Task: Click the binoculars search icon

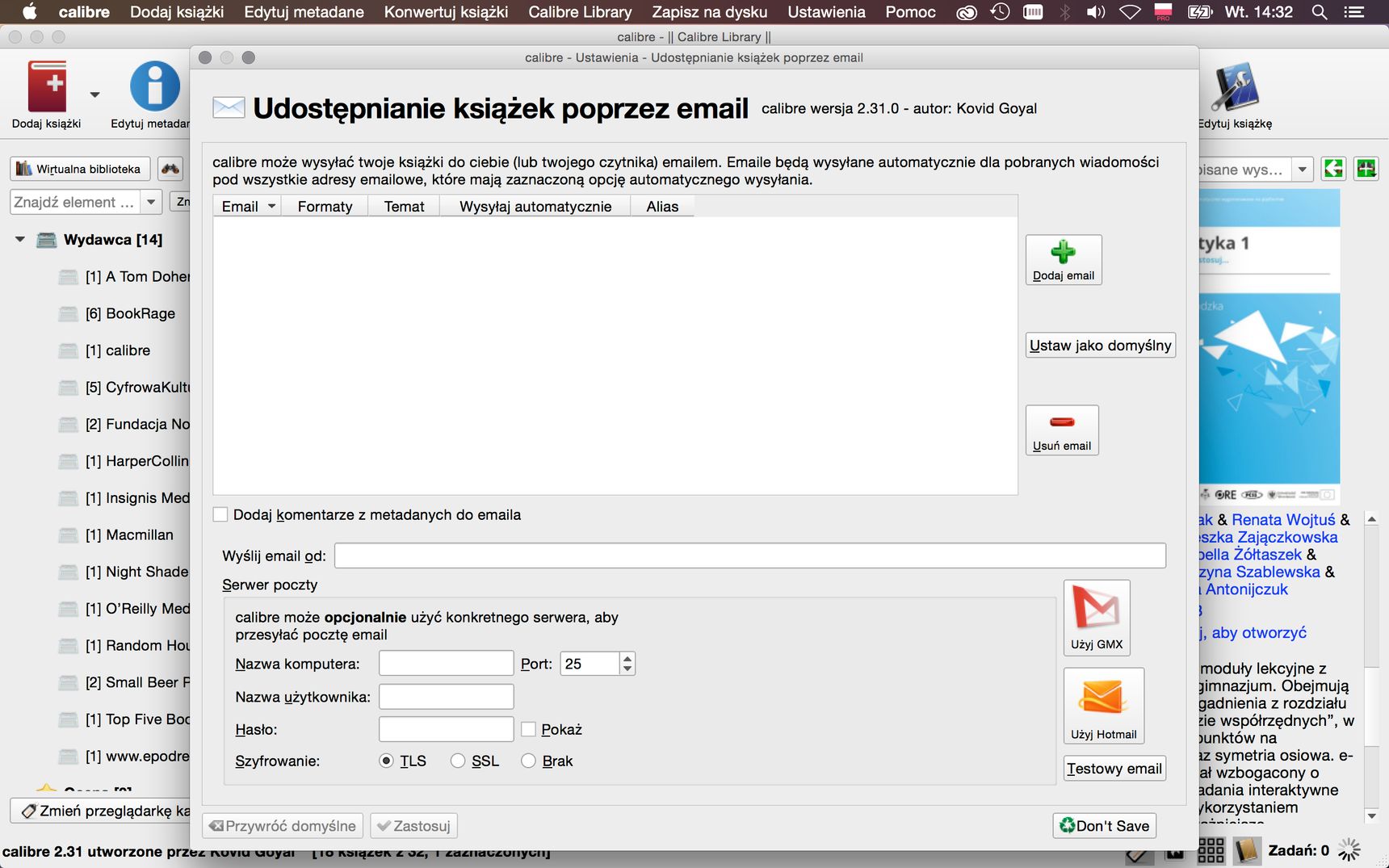Action: click(170, 169)
